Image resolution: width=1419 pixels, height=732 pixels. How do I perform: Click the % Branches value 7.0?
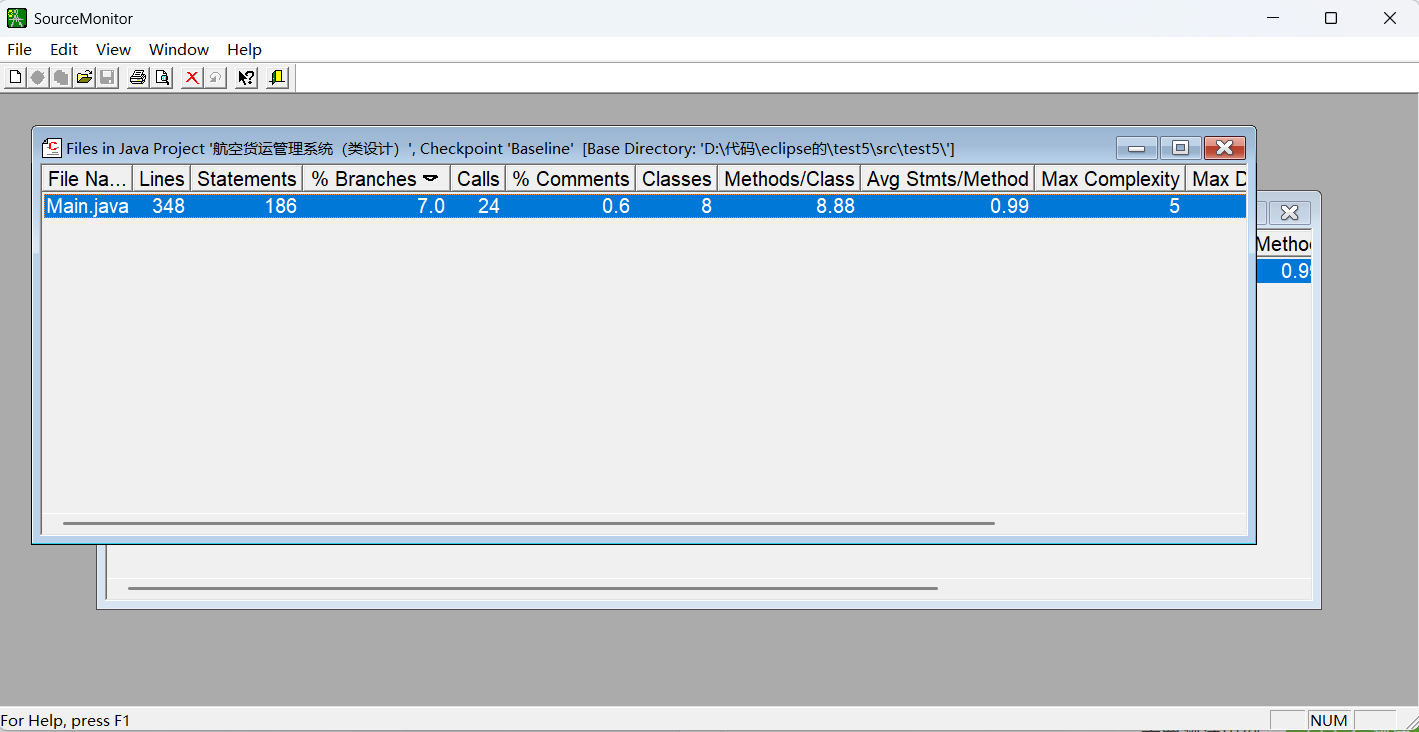pos(431,206)
